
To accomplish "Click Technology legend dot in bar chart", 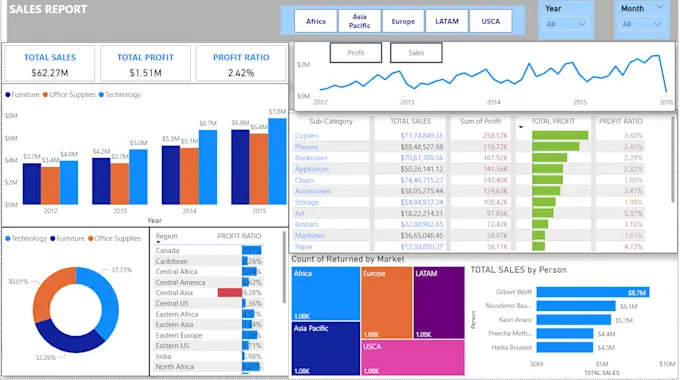I will 101,95.
